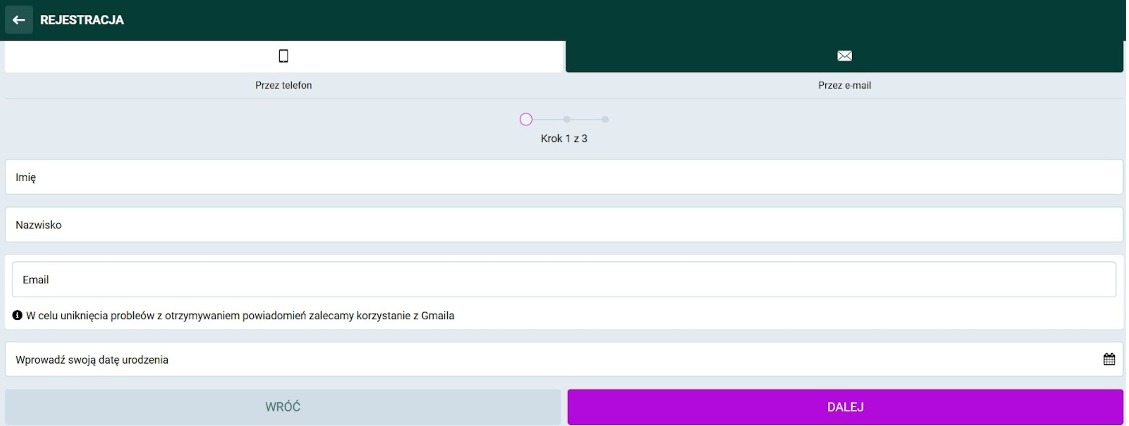Focus the Imię input field

click(564, 177)
